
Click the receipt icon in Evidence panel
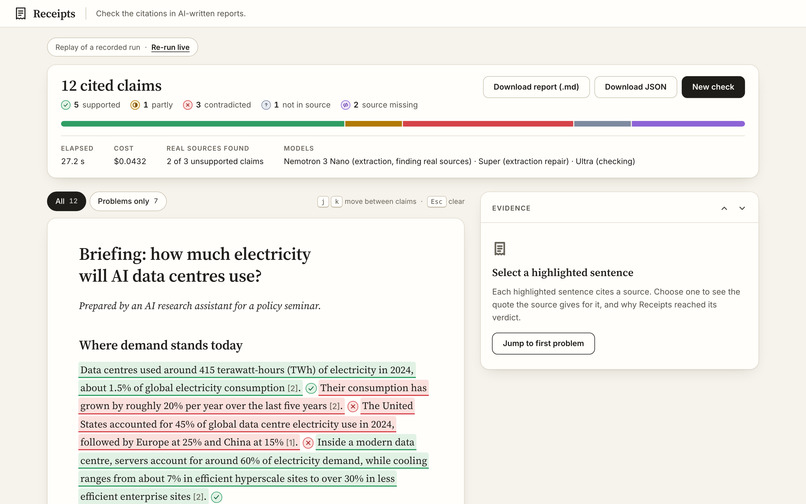tap(500, 248)
